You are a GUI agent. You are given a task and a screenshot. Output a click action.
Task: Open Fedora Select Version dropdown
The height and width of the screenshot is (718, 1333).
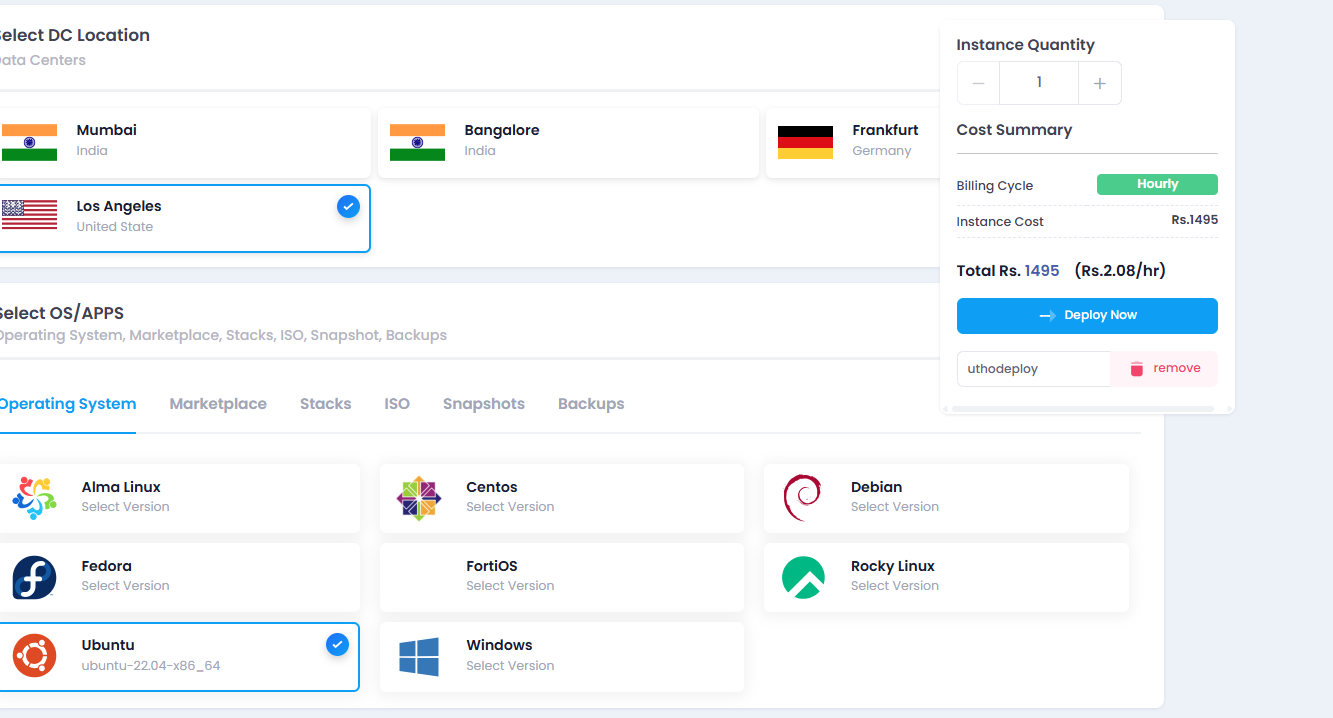click(x=125, y=586)
